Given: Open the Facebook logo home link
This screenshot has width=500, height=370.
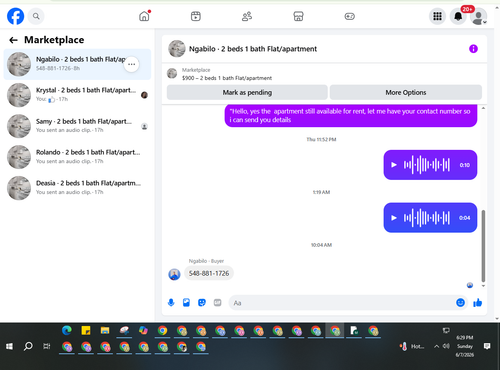Looking at the screenshot, I should point(16,16).
